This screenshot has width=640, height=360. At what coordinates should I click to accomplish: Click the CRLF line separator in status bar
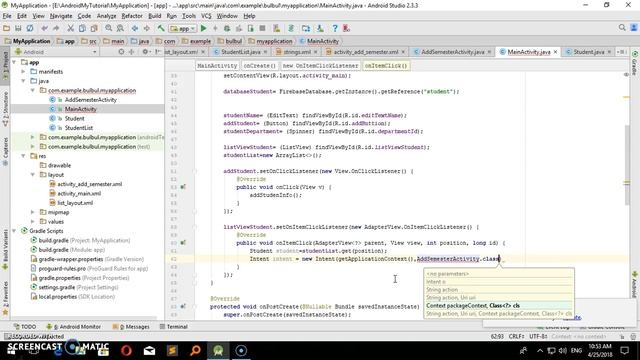click(516, 336)
